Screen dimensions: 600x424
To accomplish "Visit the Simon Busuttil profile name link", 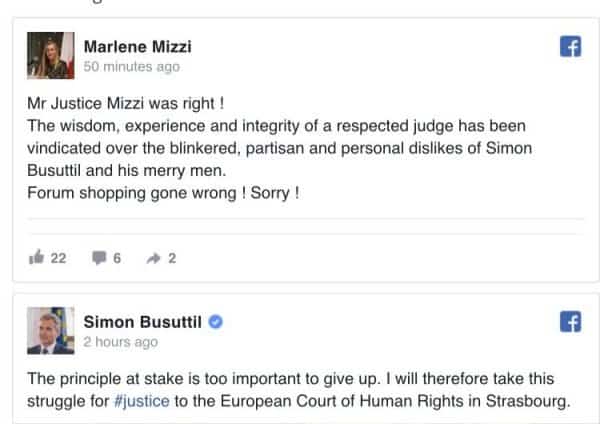I will pyautogui.click(x=144, y=322).
